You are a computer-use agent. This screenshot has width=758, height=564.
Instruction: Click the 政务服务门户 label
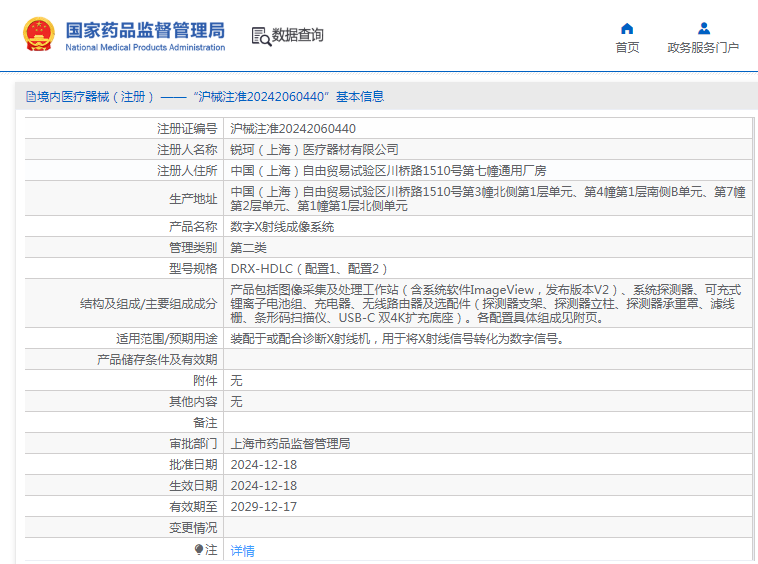coord(703,47)
